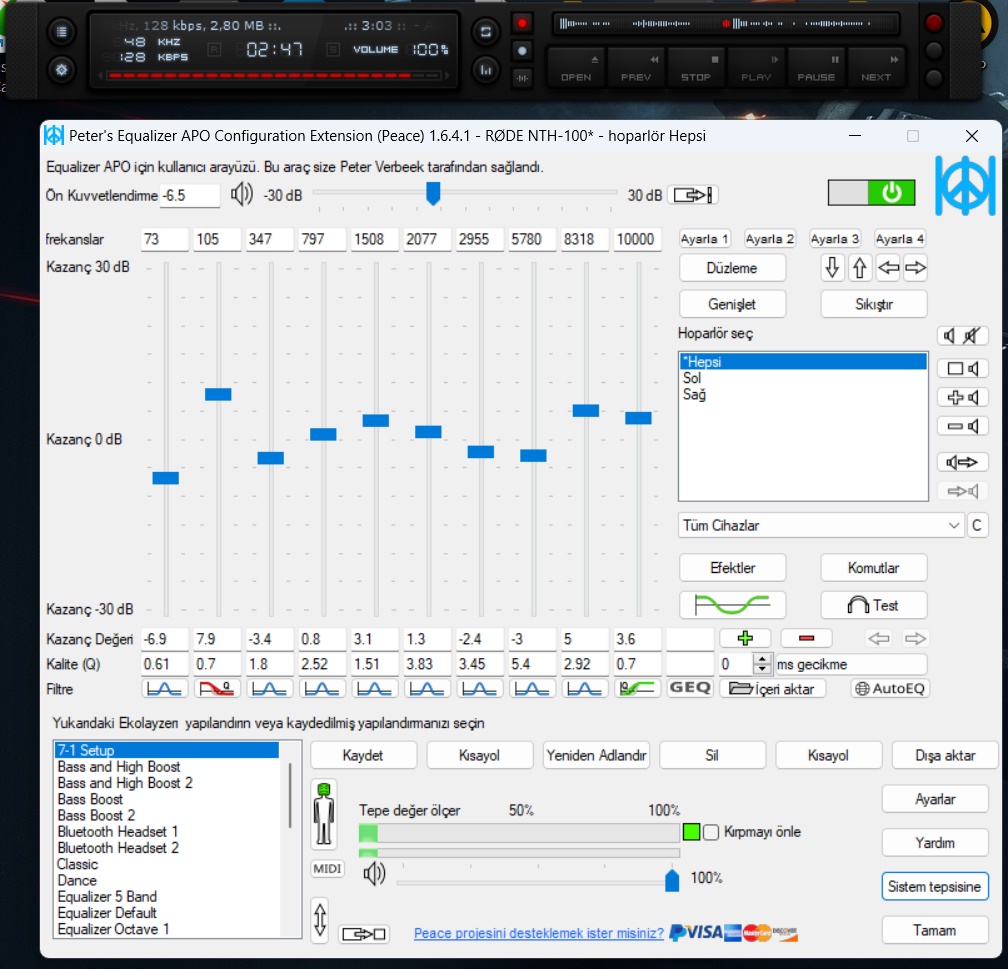1008x969 pixels.
Task: Click the media player red seek bar
Action: coord(273,76)
